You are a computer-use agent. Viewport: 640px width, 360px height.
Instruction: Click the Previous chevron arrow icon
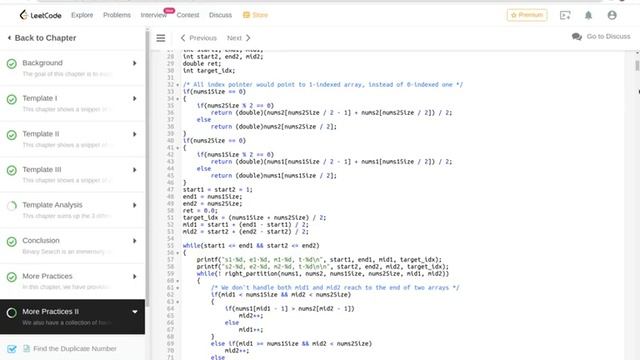pos(183,38)
